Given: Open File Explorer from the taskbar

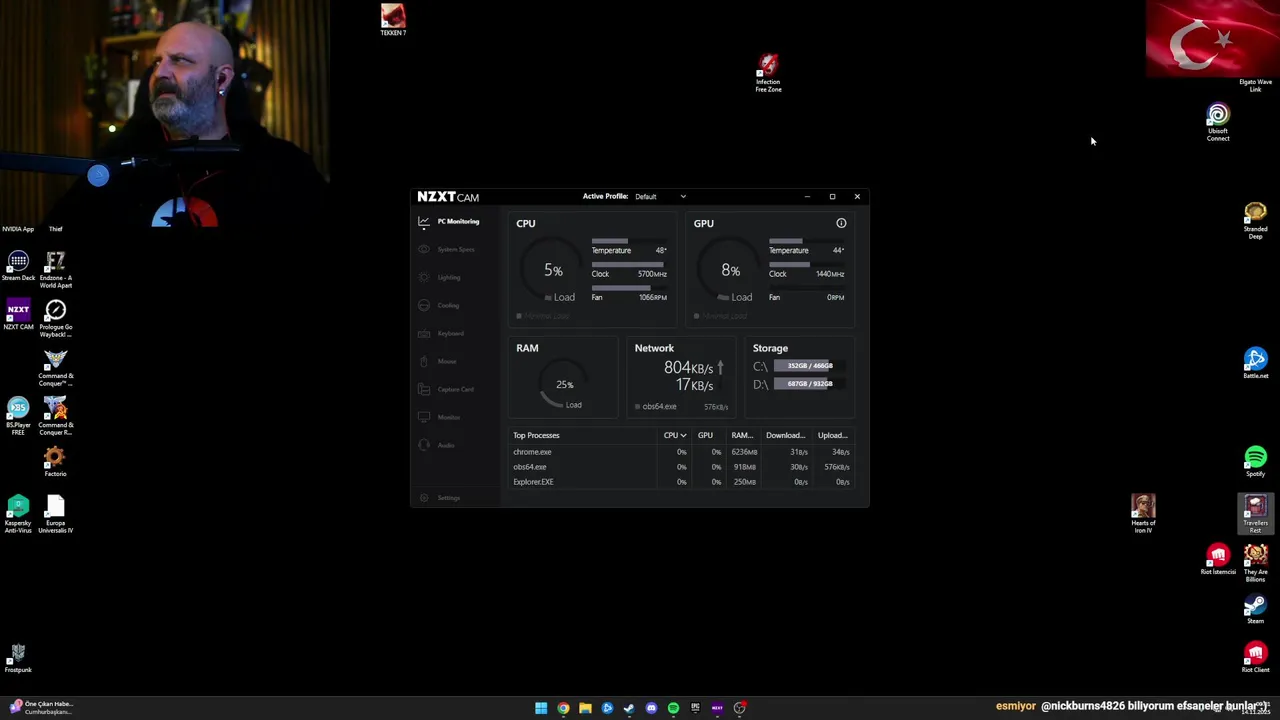Looking at the screenshot, I should pyautogui.click(x=585, y=708).
